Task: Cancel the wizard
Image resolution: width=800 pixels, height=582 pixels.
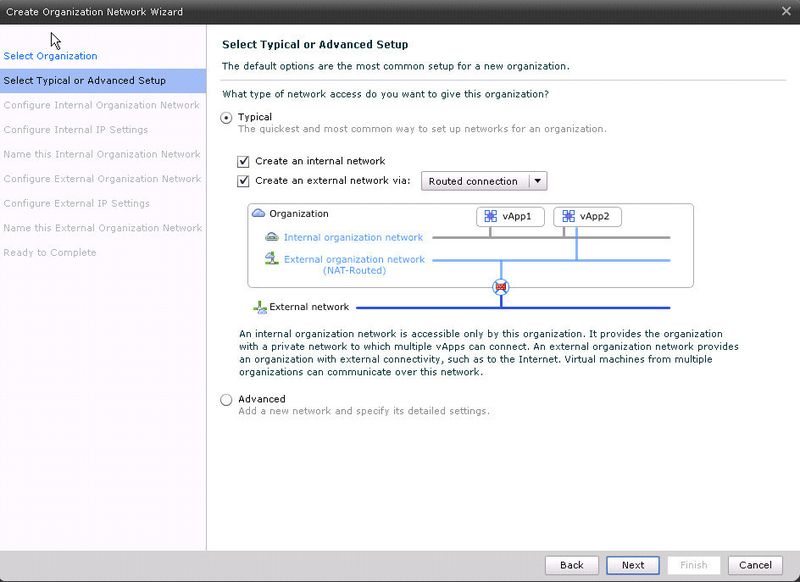Action: [x=755, y=565]
